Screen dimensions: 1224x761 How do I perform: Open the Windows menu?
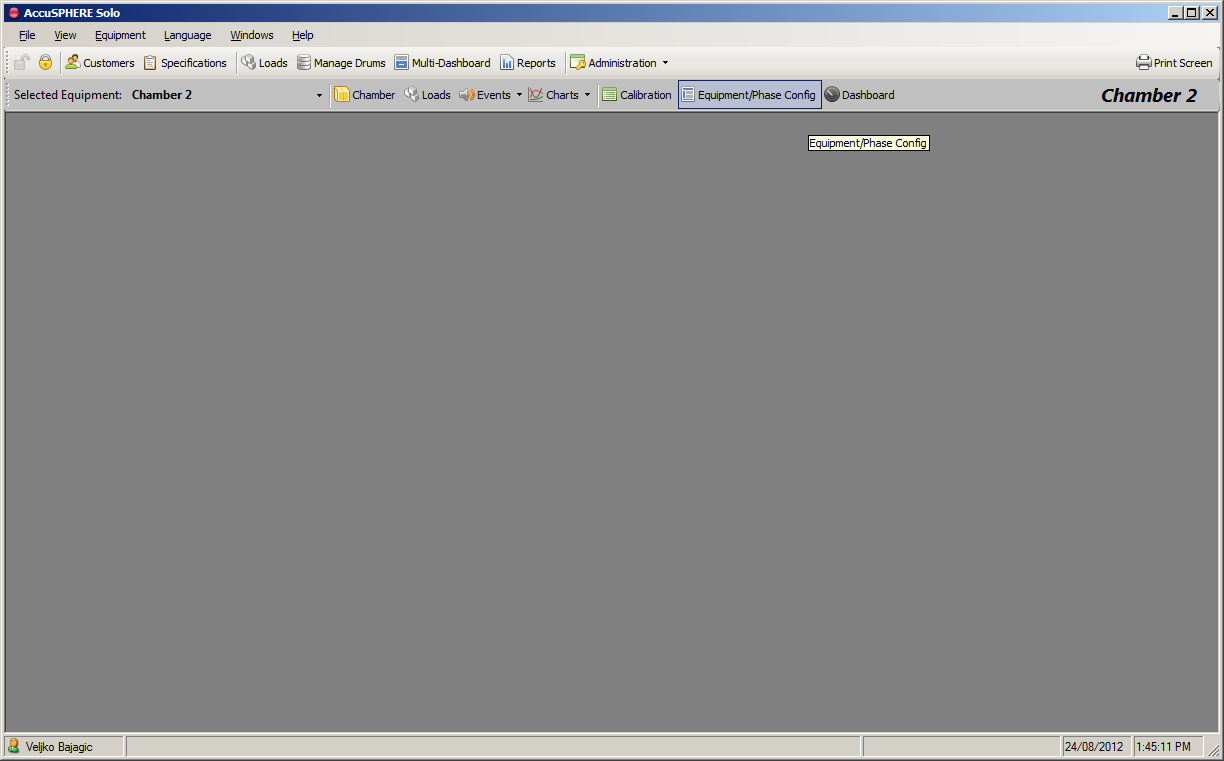(x=251, y=35)
